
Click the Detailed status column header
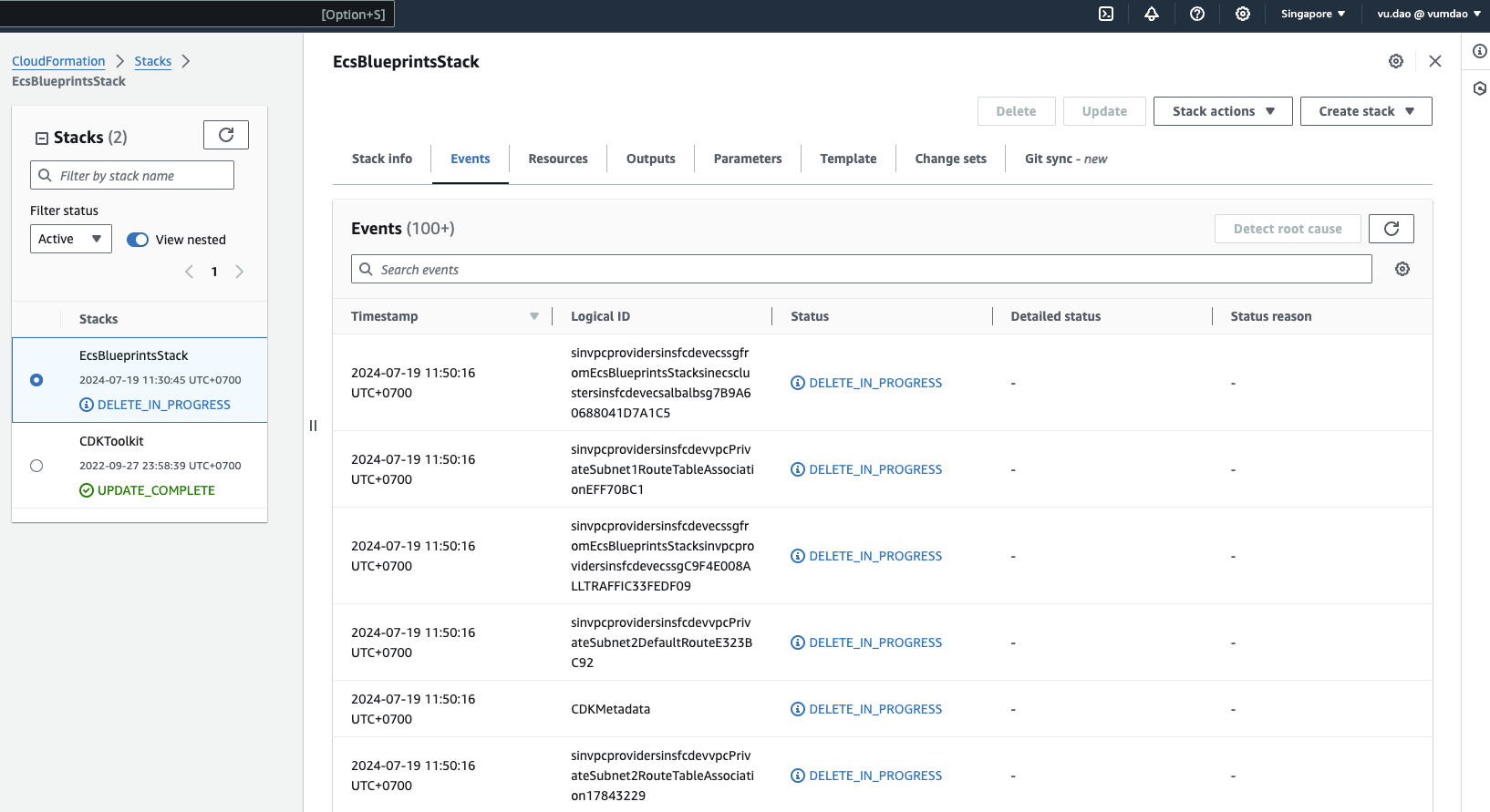(1056, 316)
